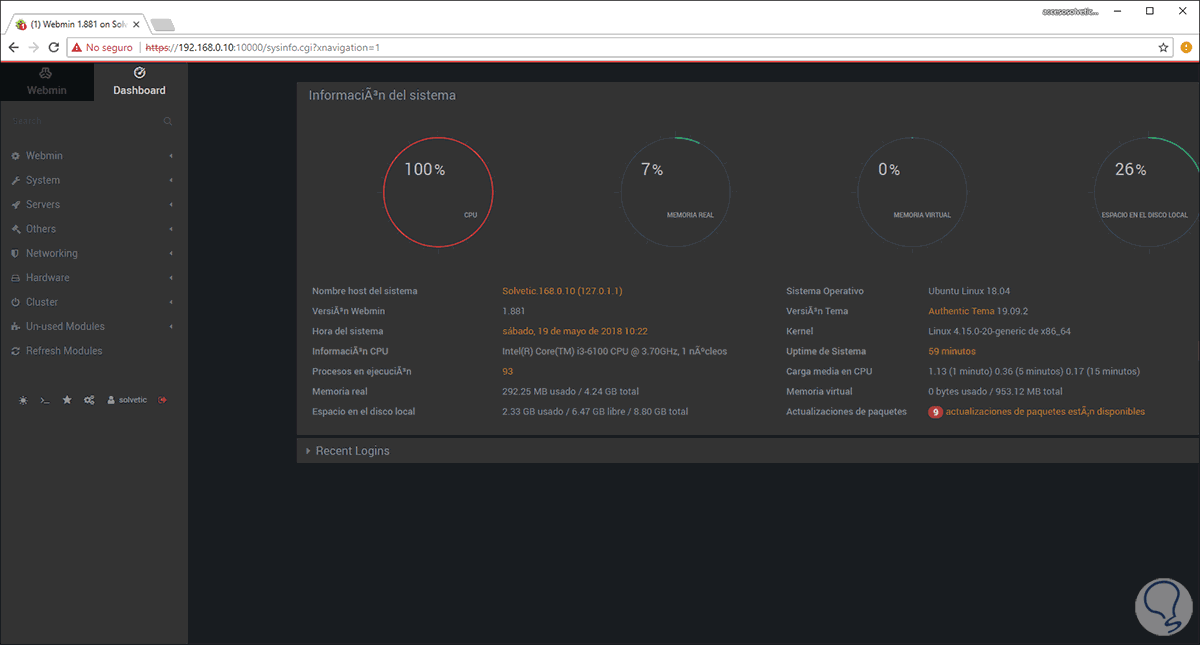The width and height of the screenshot is (1200, 645).
Task: Expand the arrow next to Servers
Action: pyautogui.click(x=171, y=204)
